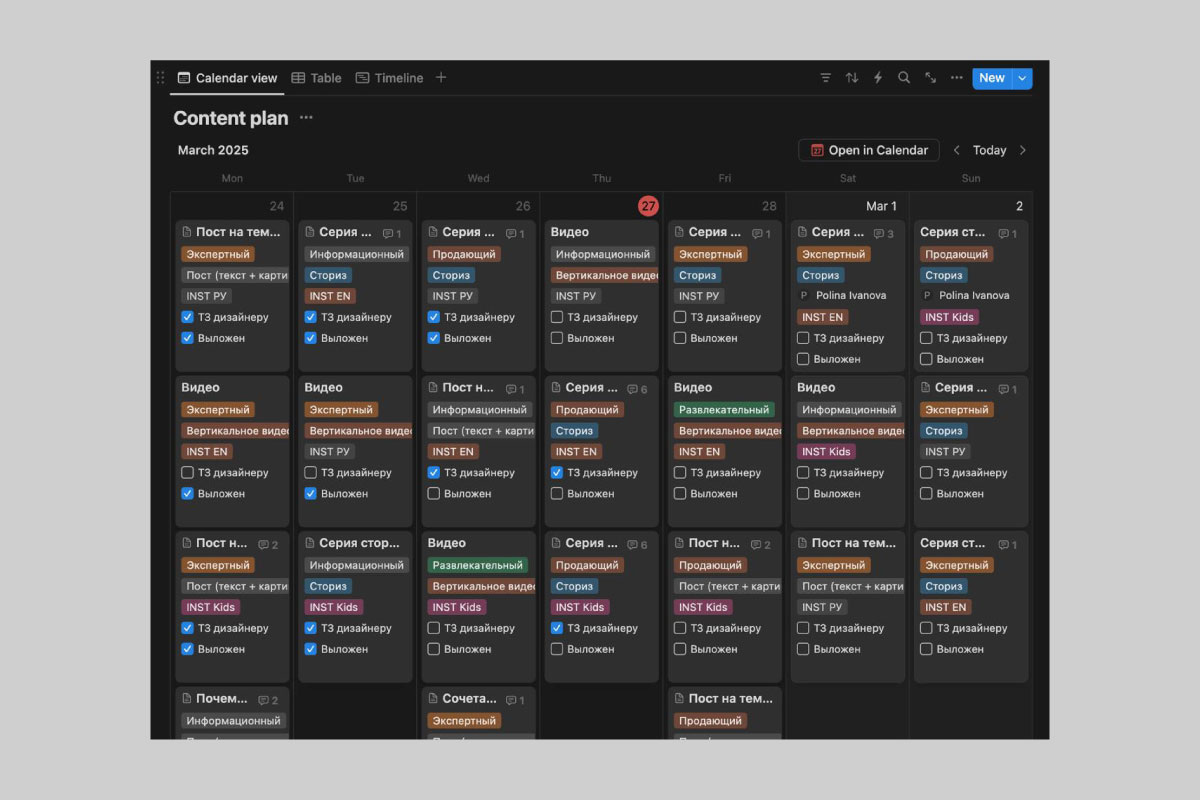Check Выложен on Thursday's Видео card
This screenshot has height=800, width=1200.
coord(557,338)
